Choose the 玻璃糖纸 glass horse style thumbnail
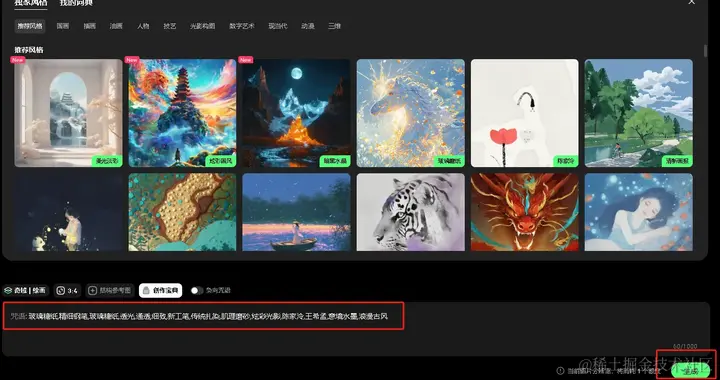The image size is (720, 380). [x=411, y=113]
